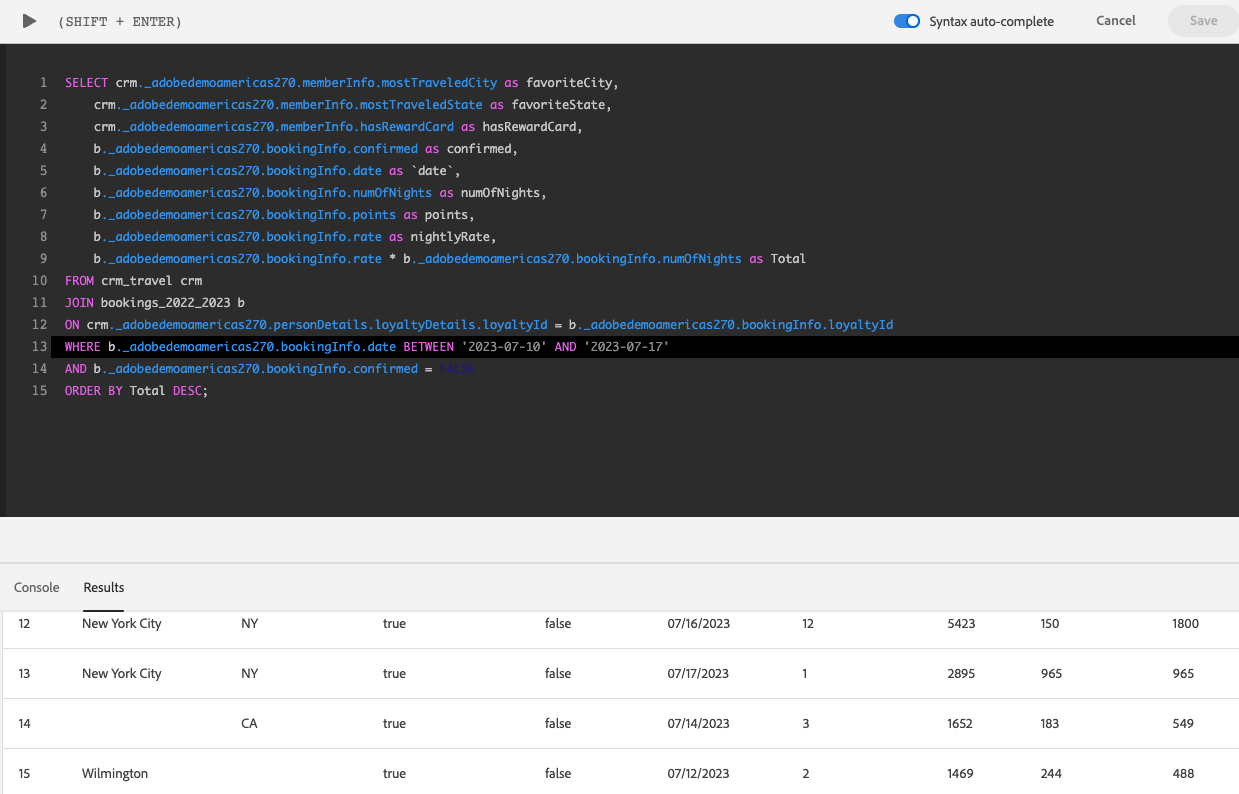Click the JOIN bookings_2022_2023 b line
Viewport: 1239px width, 794px height.
(x=155, y=303)
